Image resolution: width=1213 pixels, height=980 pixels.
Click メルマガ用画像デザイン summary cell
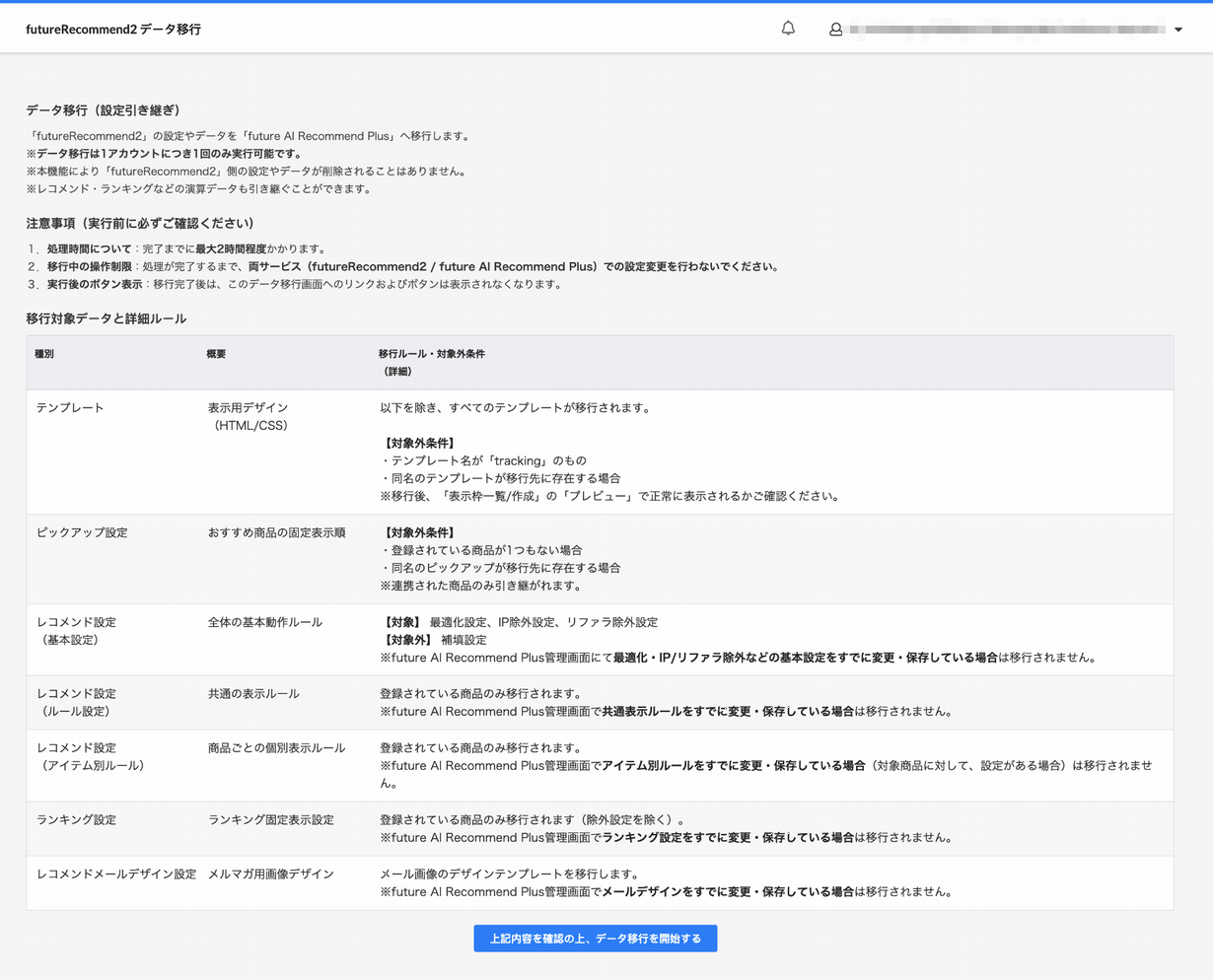271,874
